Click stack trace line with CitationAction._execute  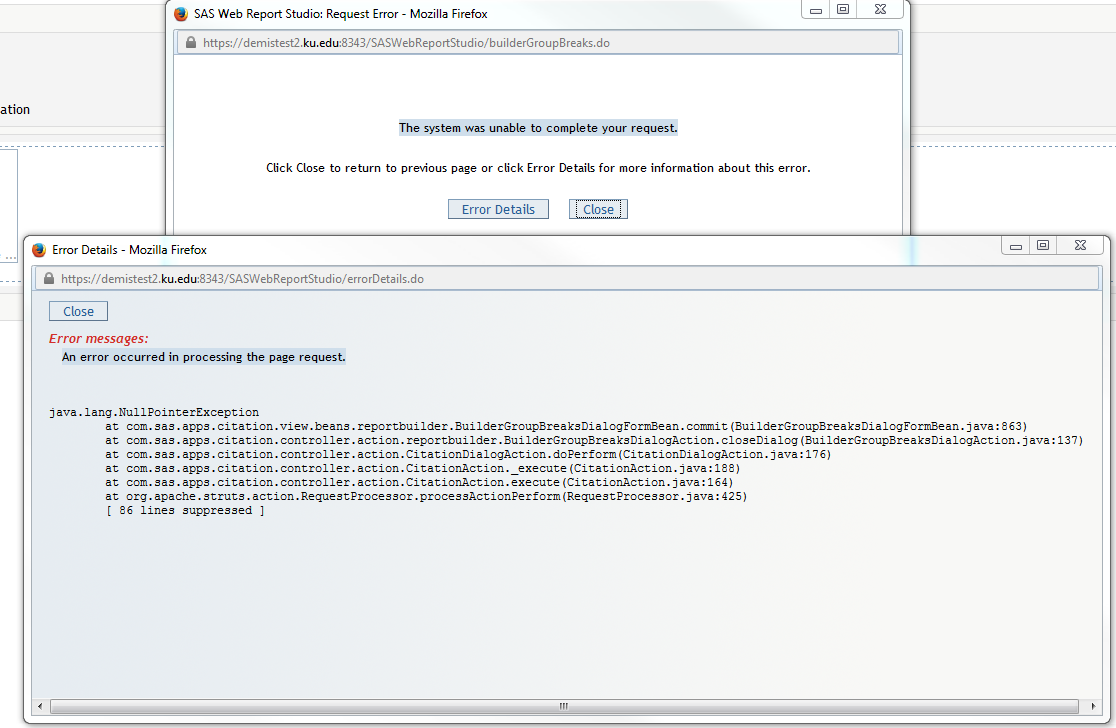[x=423, y=468]
